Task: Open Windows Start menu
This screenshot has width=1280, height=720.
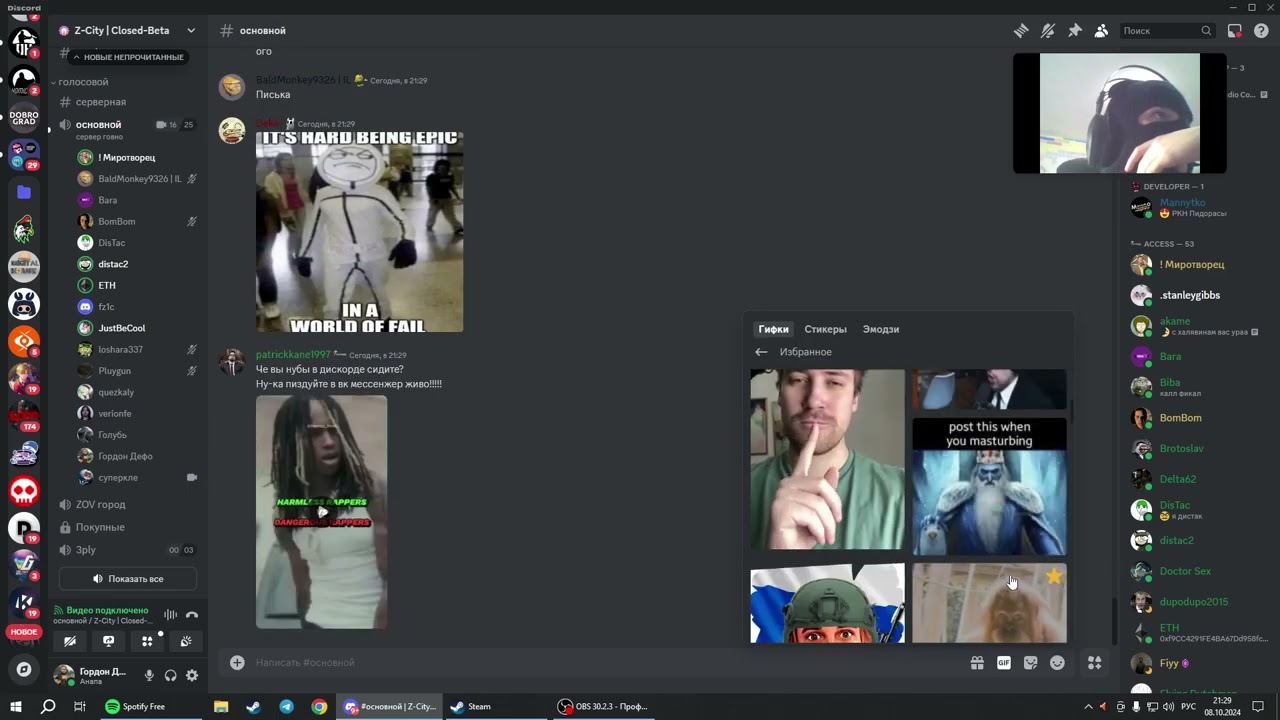Action: pyautogui.click(x=16, y=706)
